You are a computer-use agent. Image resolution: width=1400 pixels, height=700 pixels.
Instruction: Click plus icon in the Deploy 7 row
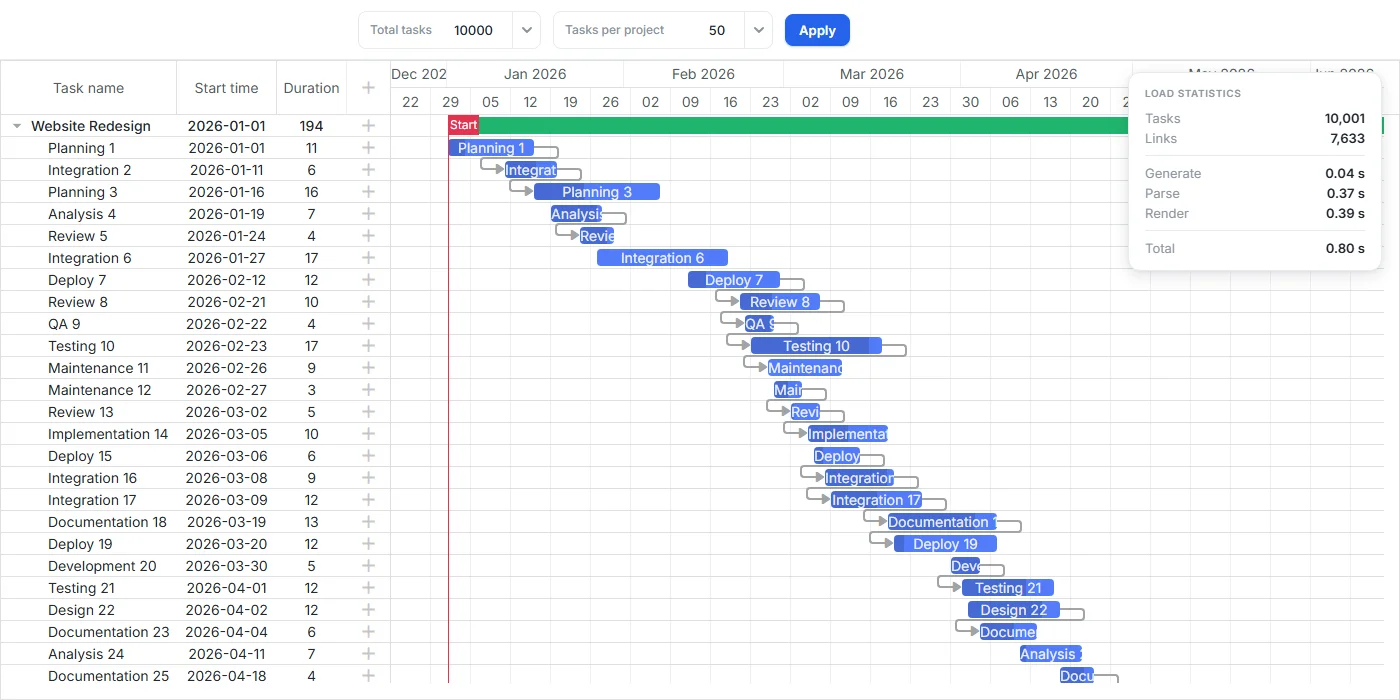(x=368, y=280)
